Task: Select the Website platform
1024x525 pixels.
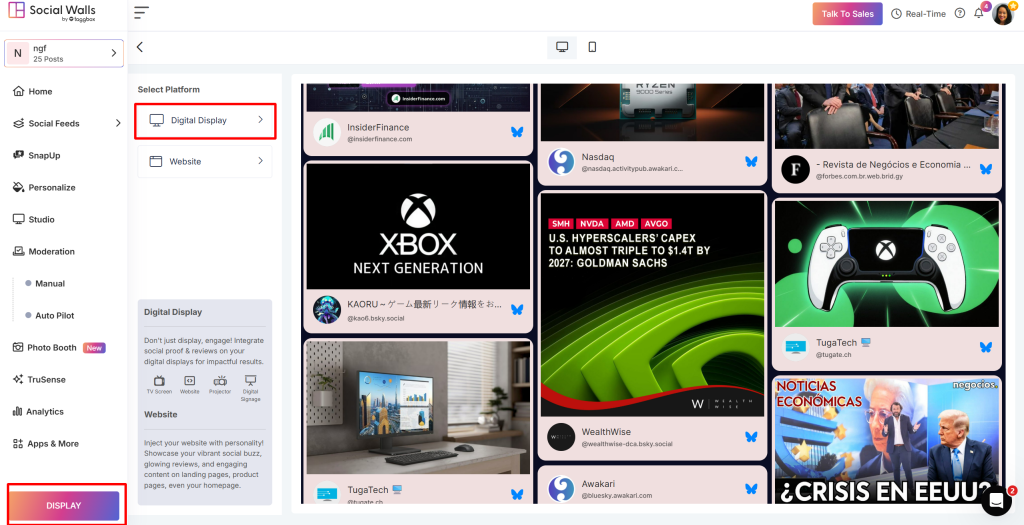Action: [x=205, y=161]
